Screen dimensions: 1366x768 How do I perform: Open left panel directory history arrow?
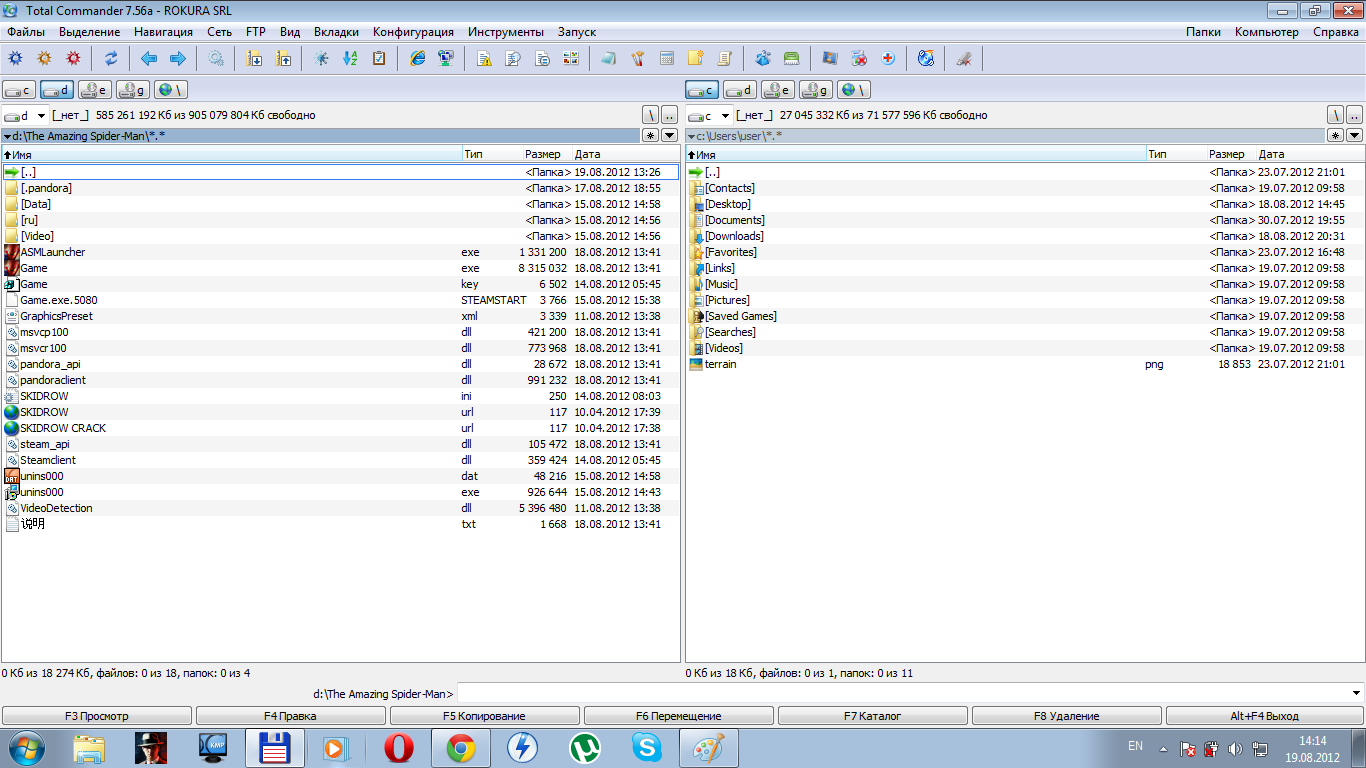point(671,135)
